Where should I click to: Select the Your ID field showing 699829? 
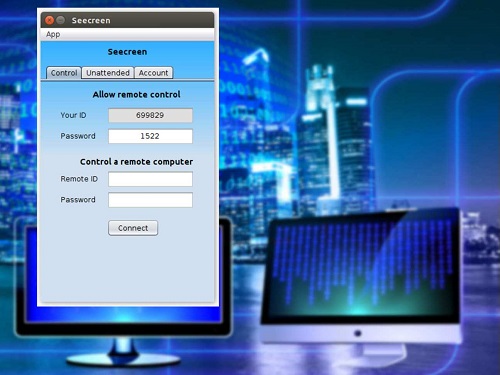(x=150, y=115)
